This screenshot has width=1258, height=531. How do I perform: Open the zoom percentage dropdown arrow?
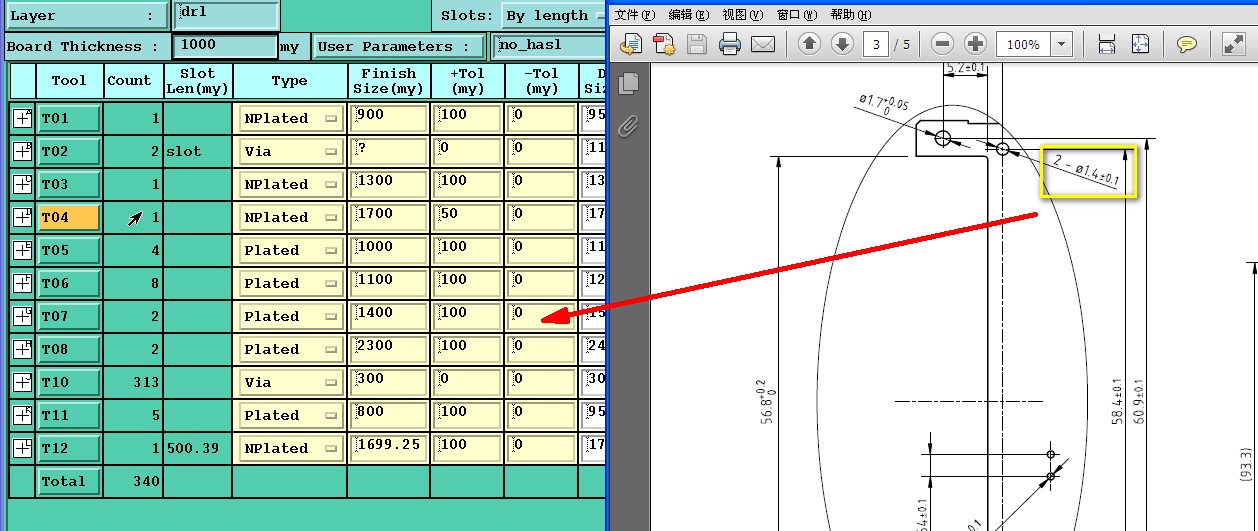[x=1061, y=45]
